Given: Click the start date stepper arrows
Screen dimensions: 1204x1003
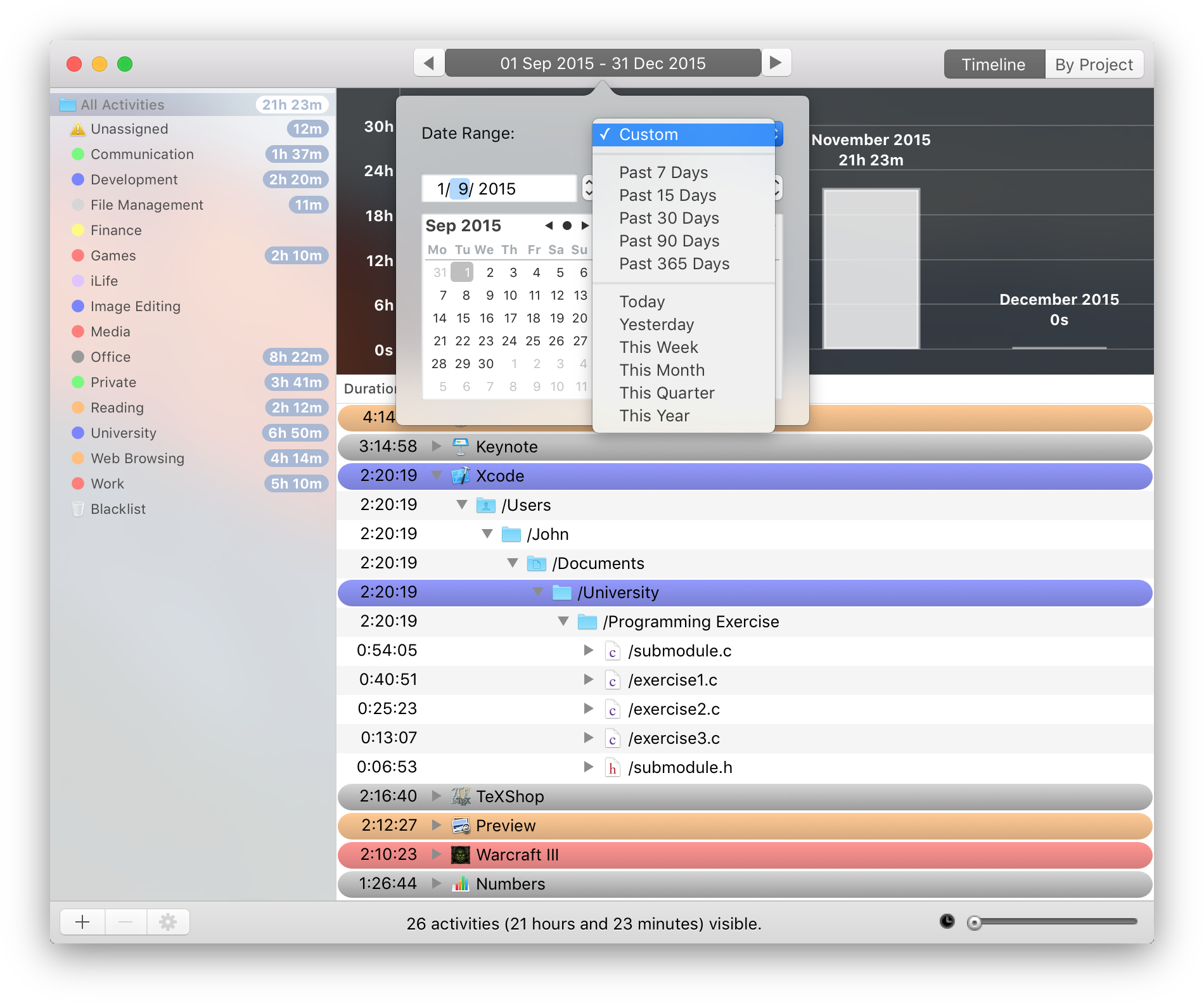Looking at the screenshot, I should 589,188.
